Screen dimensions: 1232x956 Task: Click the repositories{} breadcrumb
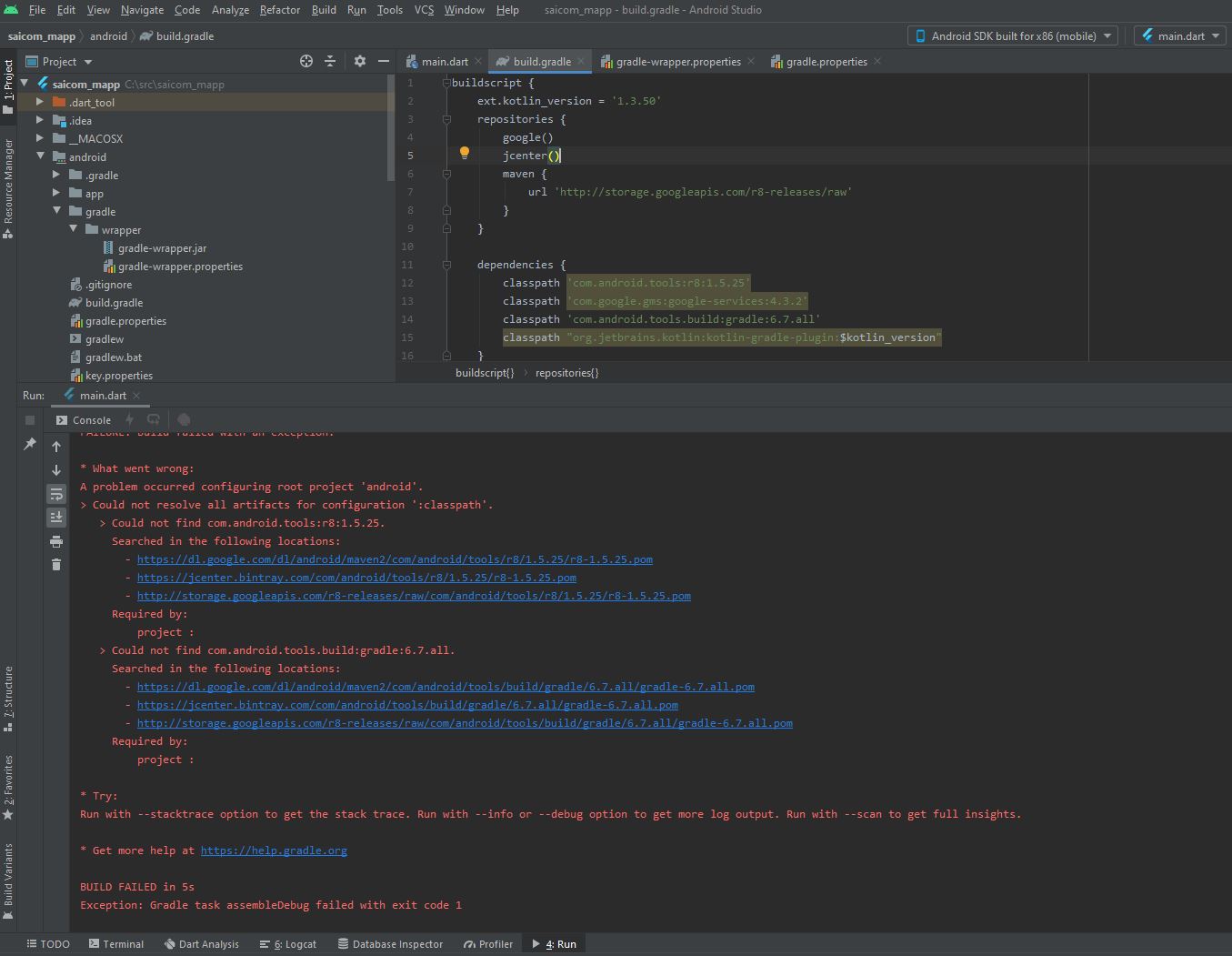[x=566, y=373]
